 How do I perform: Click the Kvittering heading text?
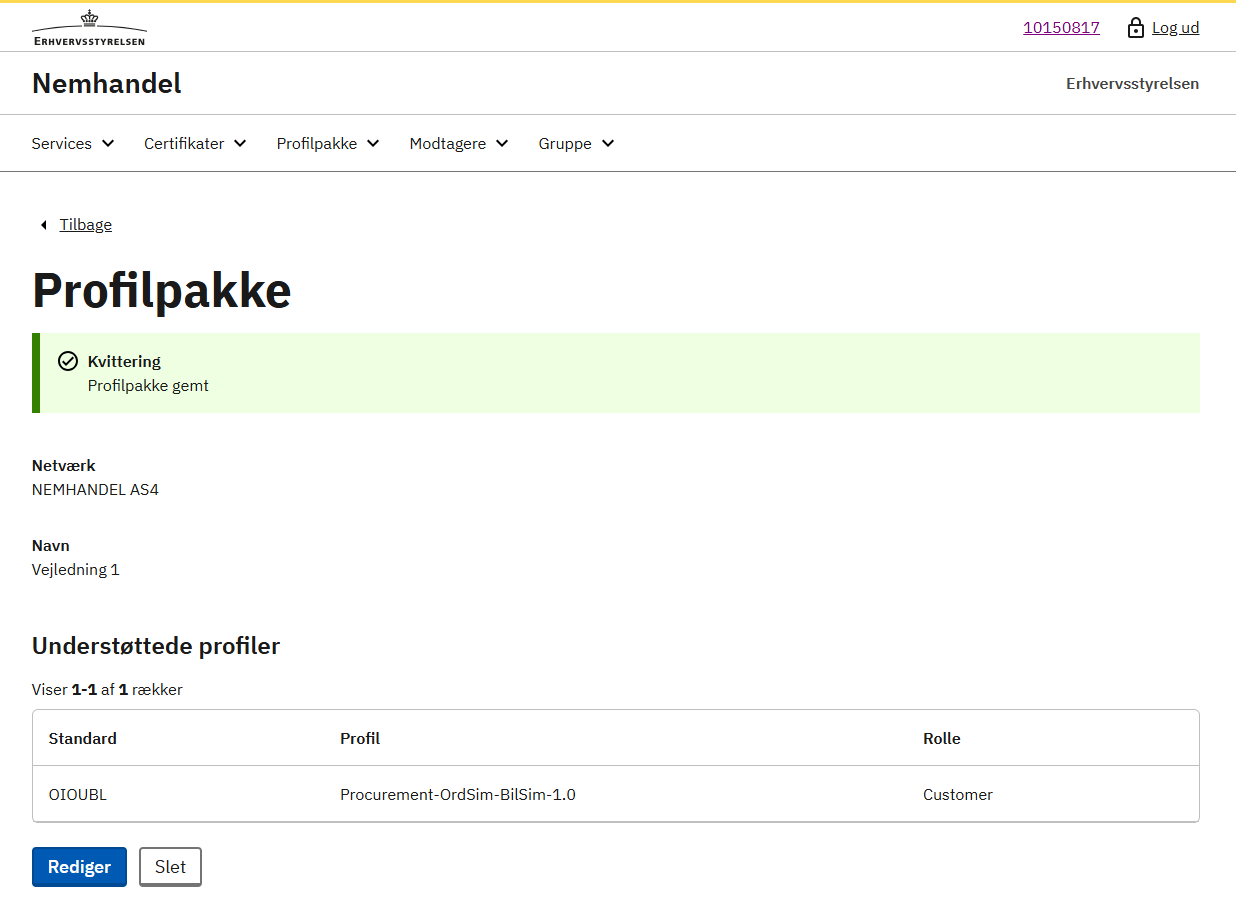pos(124,361)
